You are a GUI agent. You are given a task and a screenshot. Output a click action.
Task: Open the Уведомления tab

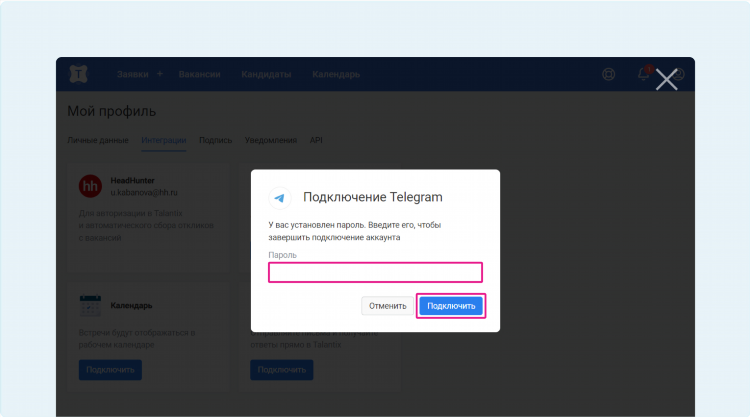point(271,140)
